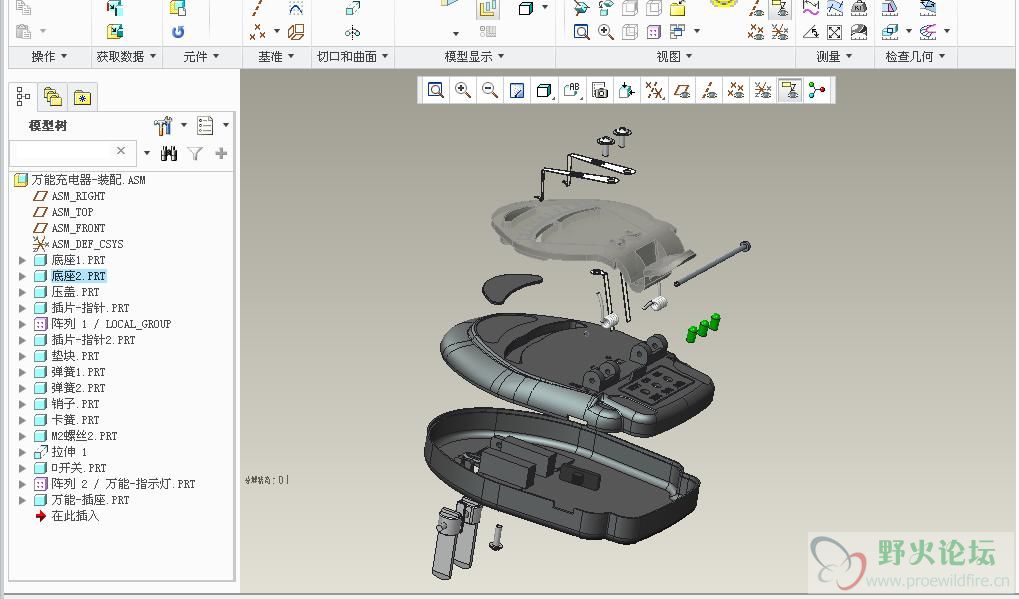Click the binoculars Find icon

(169, 153)
